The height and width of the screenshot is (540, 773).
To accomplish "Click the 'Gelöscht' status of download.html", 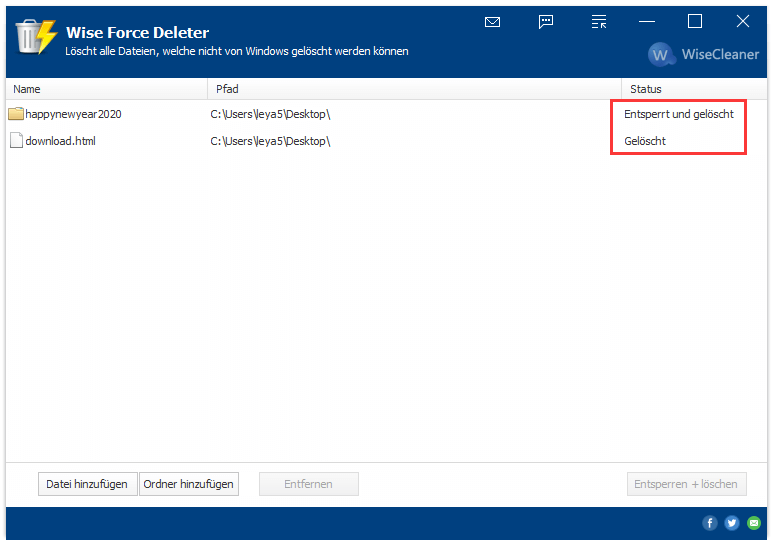I will (645, 141).
